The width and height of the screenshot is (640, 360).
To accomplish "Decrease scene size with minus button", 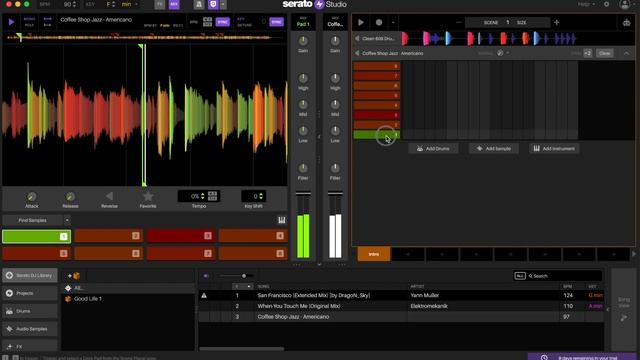I will click(458, 22).
